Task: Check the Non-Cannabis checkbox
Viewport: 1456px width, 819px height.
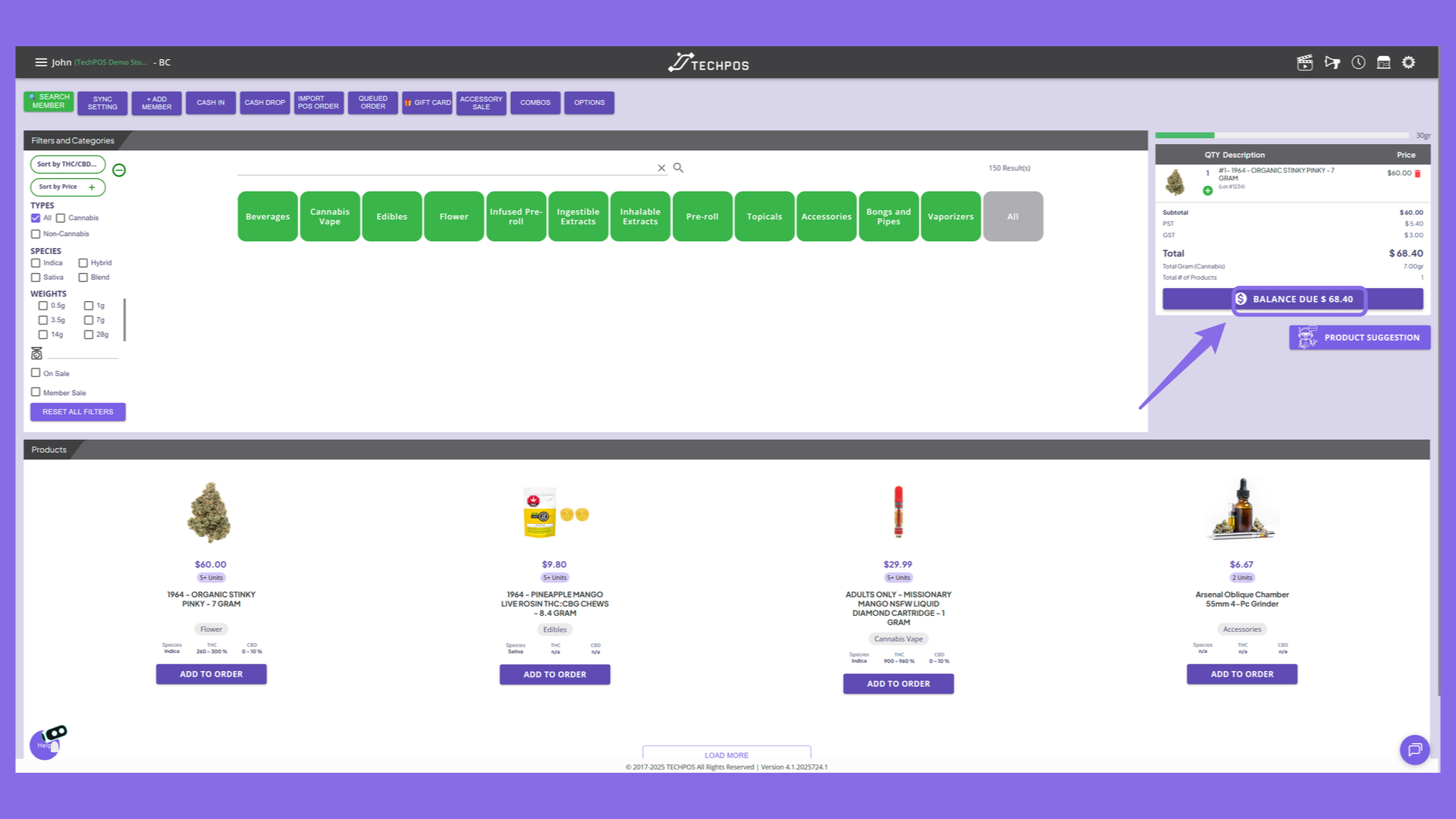Action: coord(36,234)
